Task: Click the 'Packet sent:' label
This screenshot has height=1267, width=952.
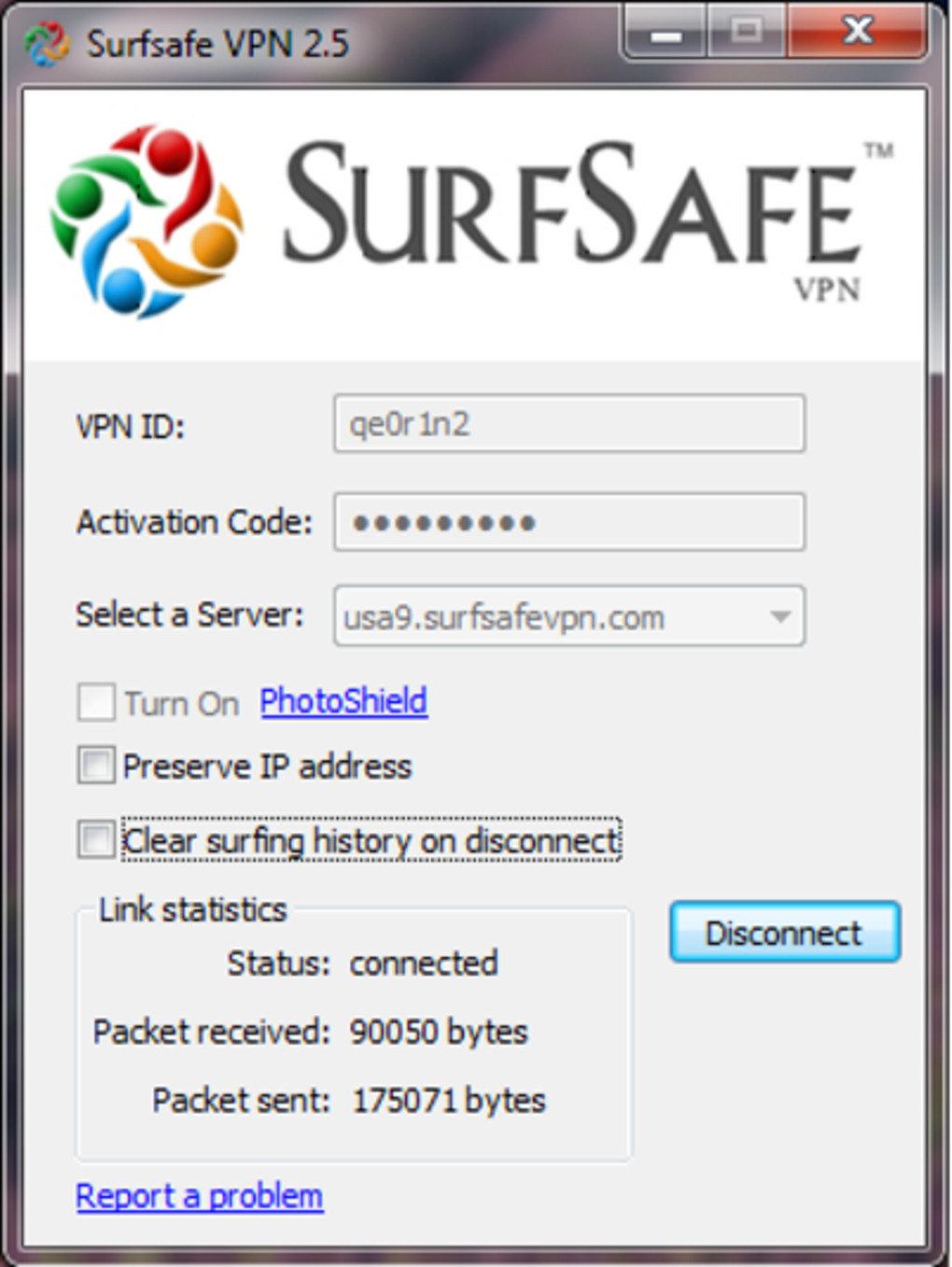Action: 241,1101
